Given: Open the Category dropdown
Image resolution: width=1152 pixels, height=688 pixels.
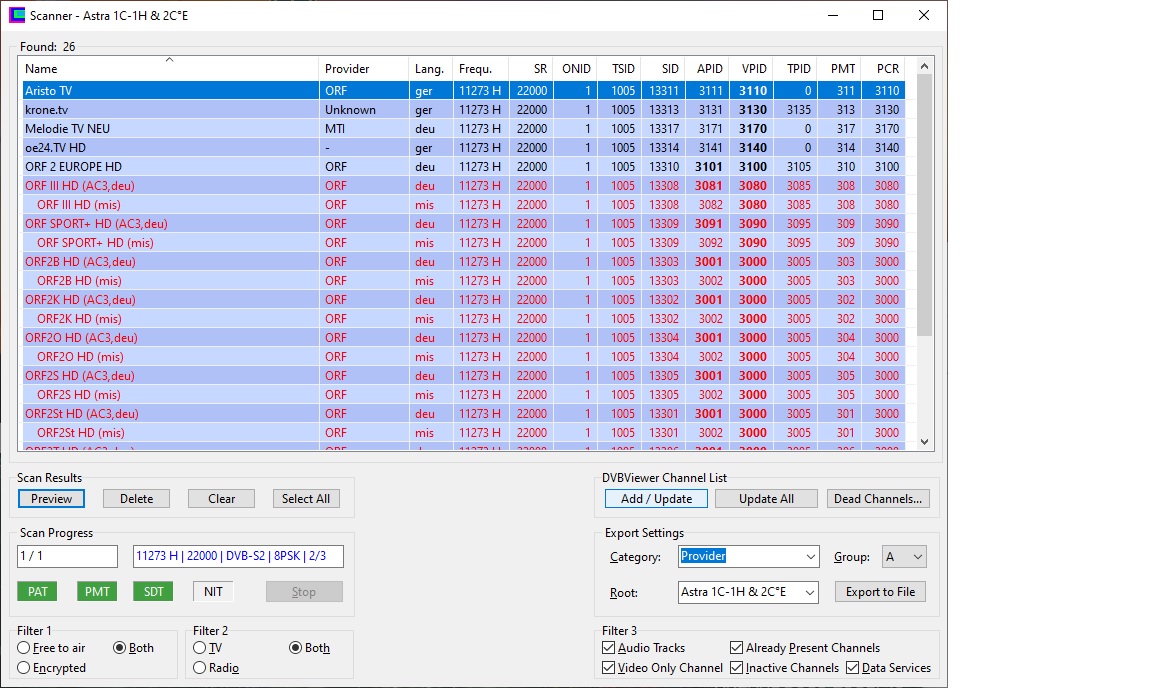Looking at the screenshot, I should [748, 556].
